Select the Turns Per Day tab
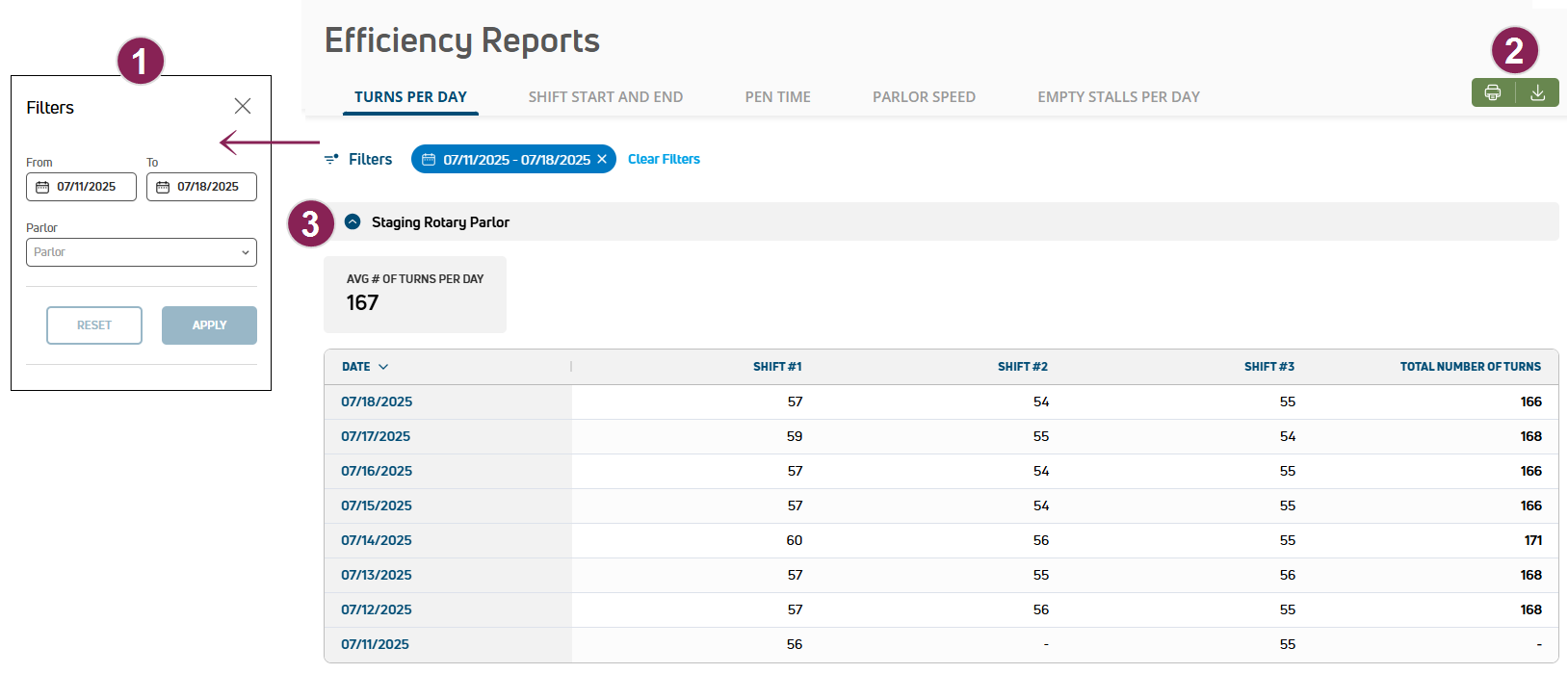The height and width of the screenshot is (674, 1568). [x=410, y=96]
